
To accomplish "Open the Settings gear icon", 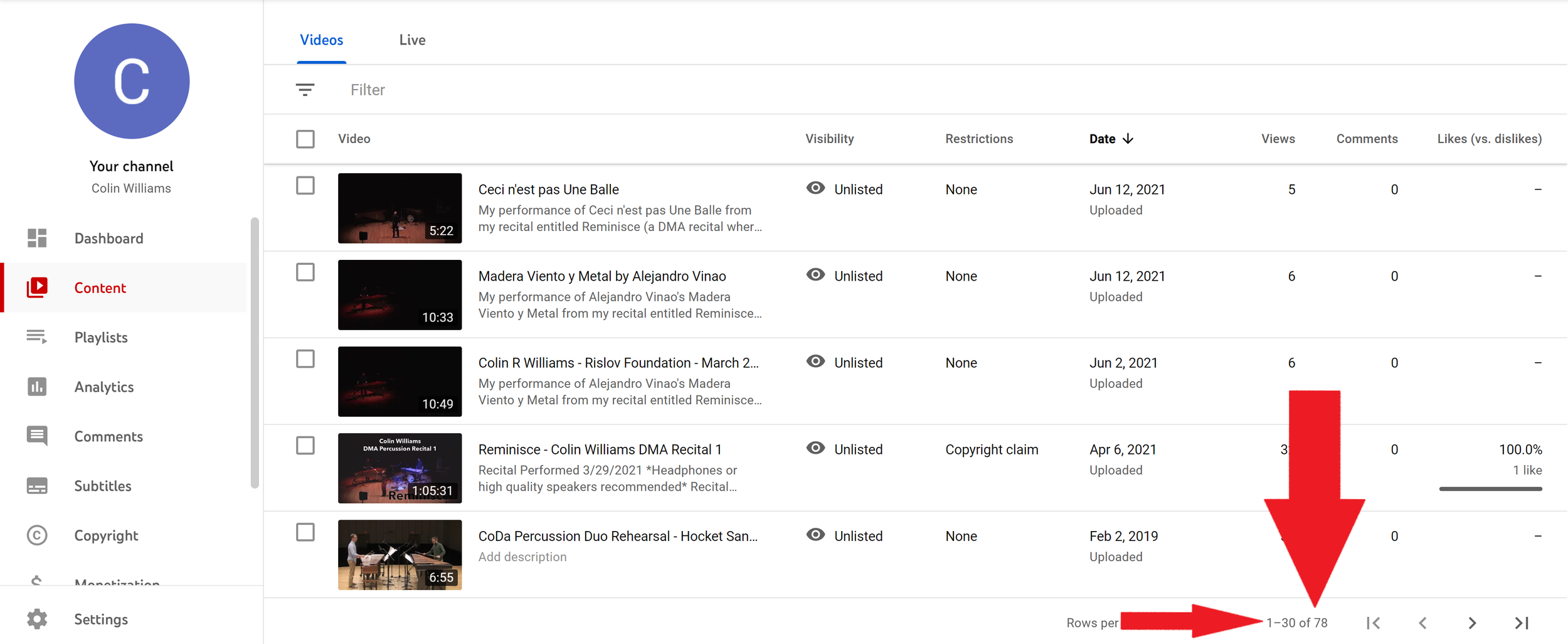I will pos(37,620).
